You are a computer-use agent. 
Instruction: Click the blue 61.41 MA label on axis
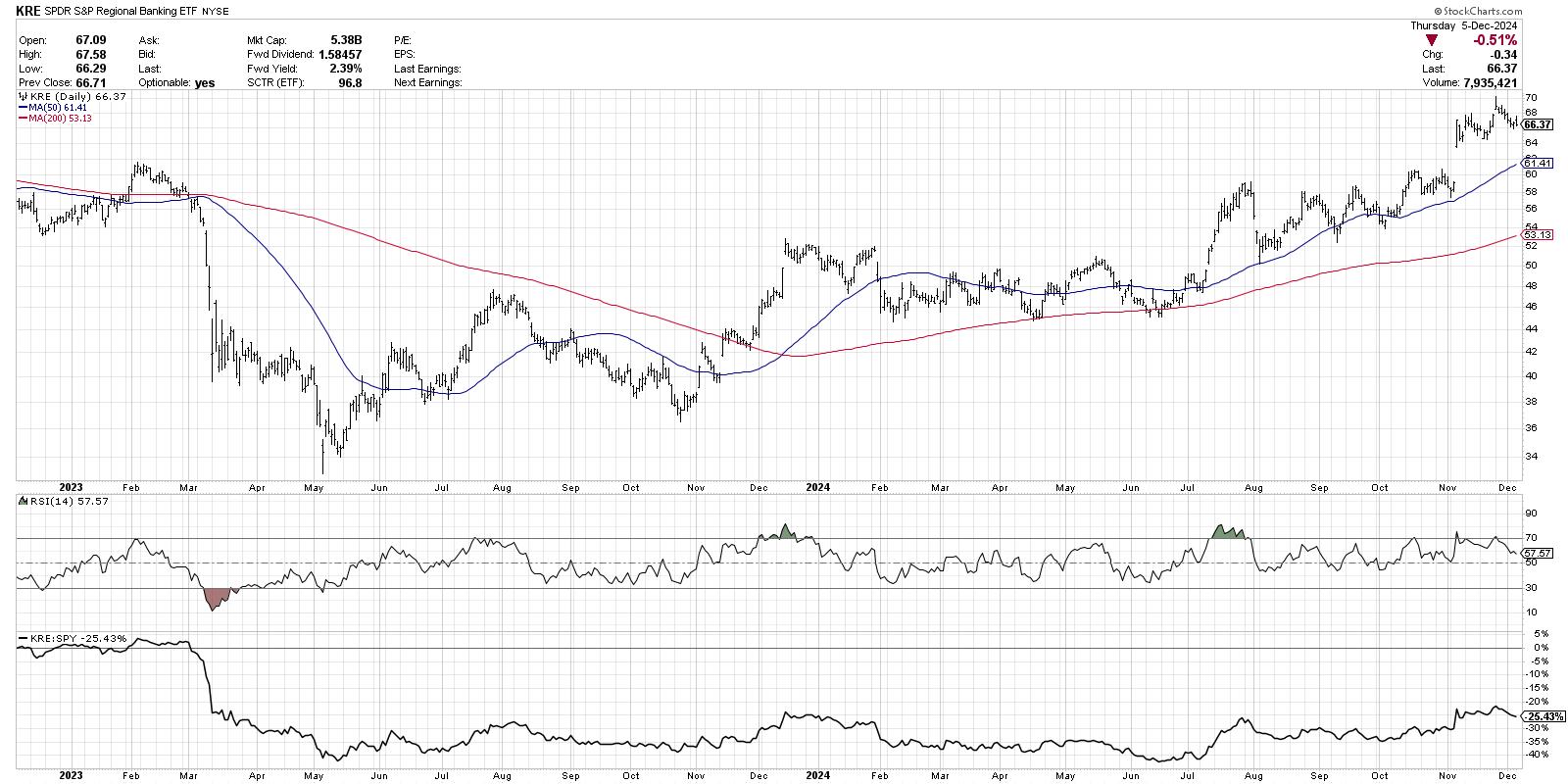[x=1536, y=163]
